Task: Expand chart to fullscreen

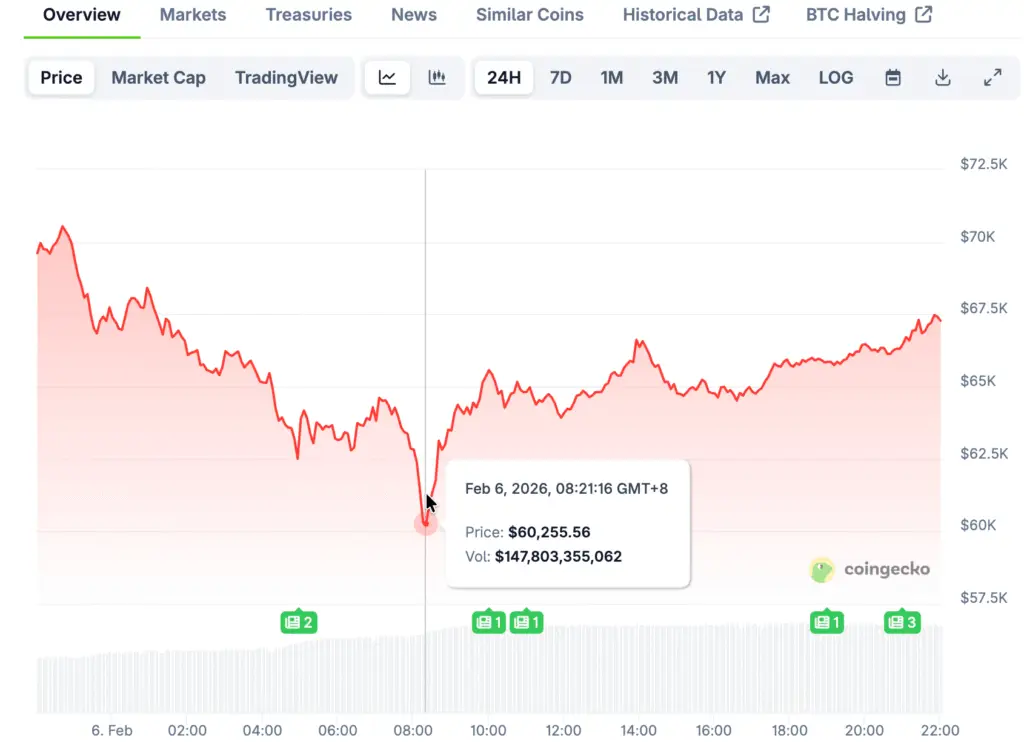Action: tap(992, 78)
